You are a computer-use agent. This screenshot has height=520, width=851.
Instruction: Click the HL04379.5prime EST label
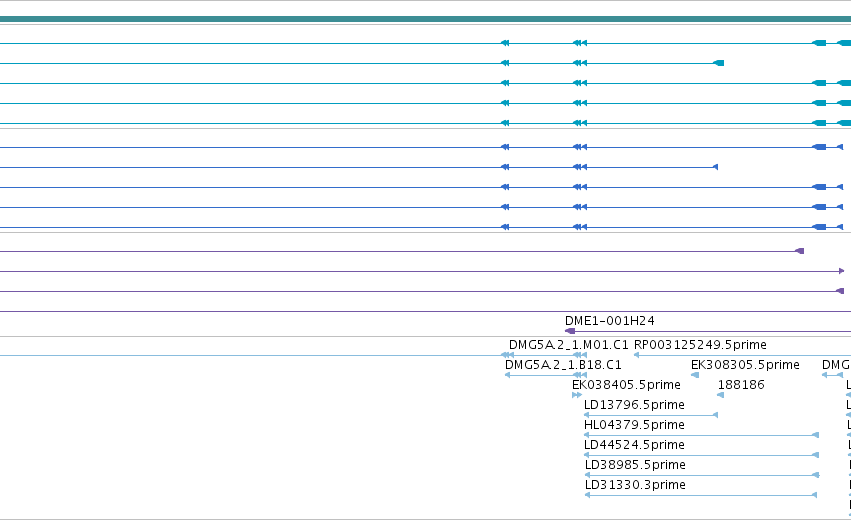pyautogui.click(x=634, y=425)
